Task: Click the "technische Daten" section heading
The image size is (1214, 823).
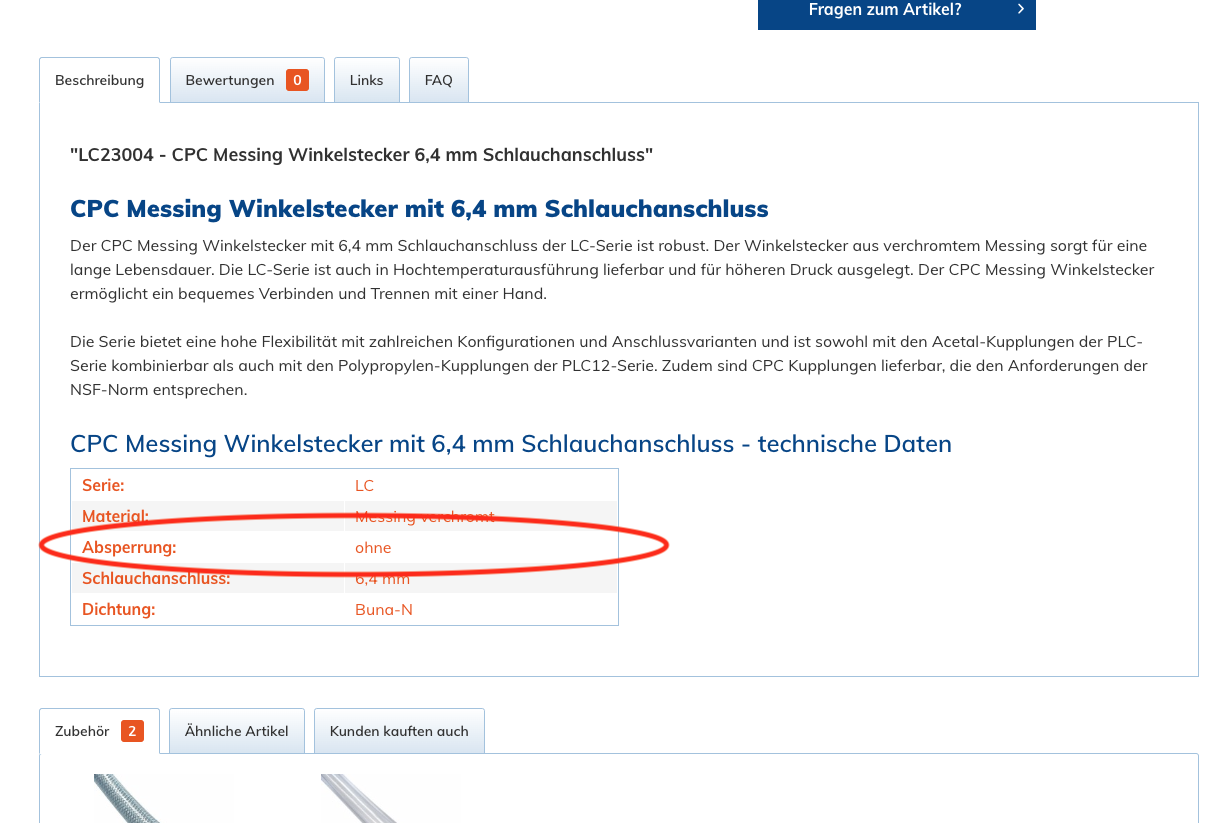Action: tap(510, 444)
